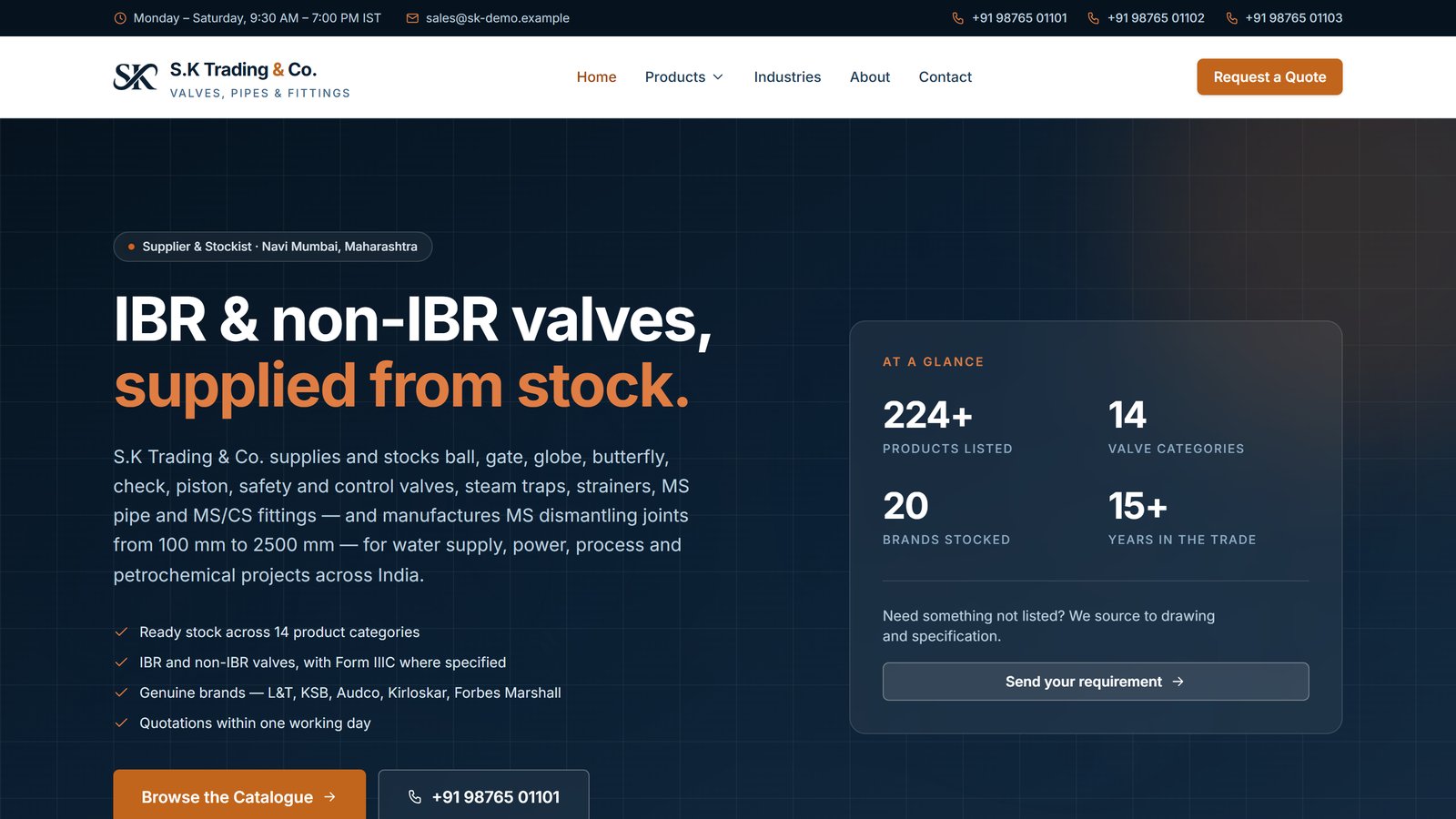1456x819 pixels.
Task: Navigate to the About page
Action: click(x=870, y=77)
